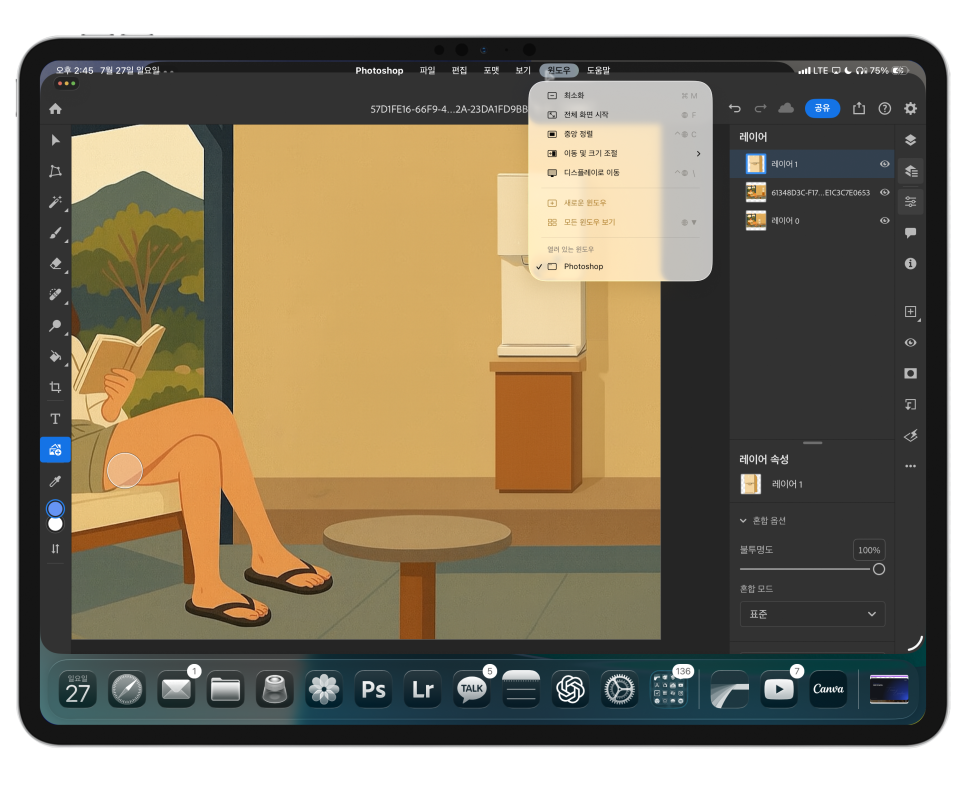Image resolution: width=966 pixels, height=785 pixels.
Task: Toggle layer visibility in right icon bar
Action: [911, 343]
